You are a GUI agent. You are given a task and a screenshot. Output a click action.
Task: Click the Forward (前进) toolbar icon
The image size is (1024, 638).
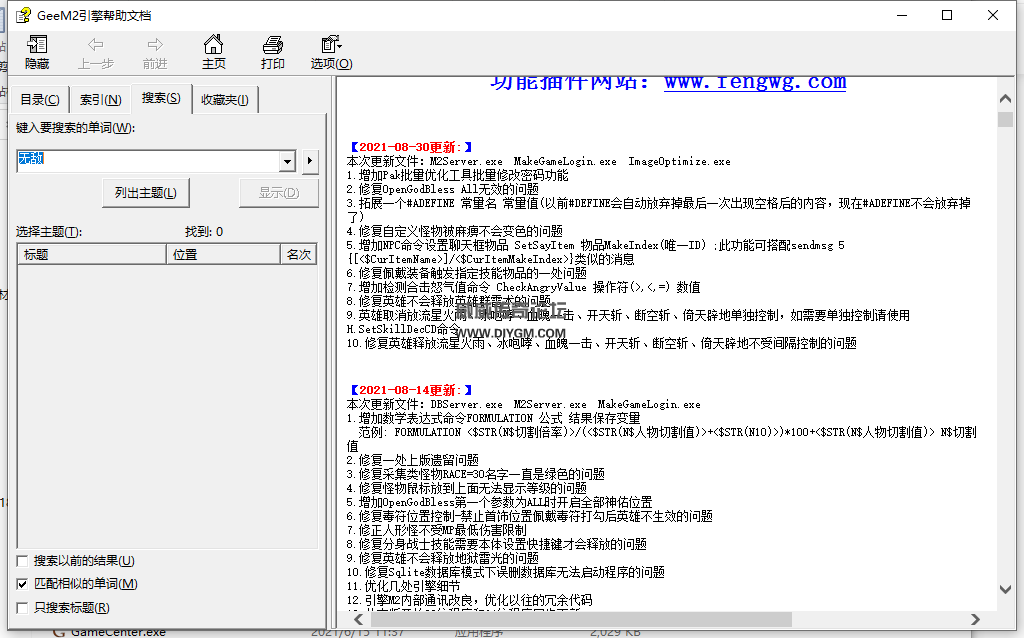coord(155,52)
